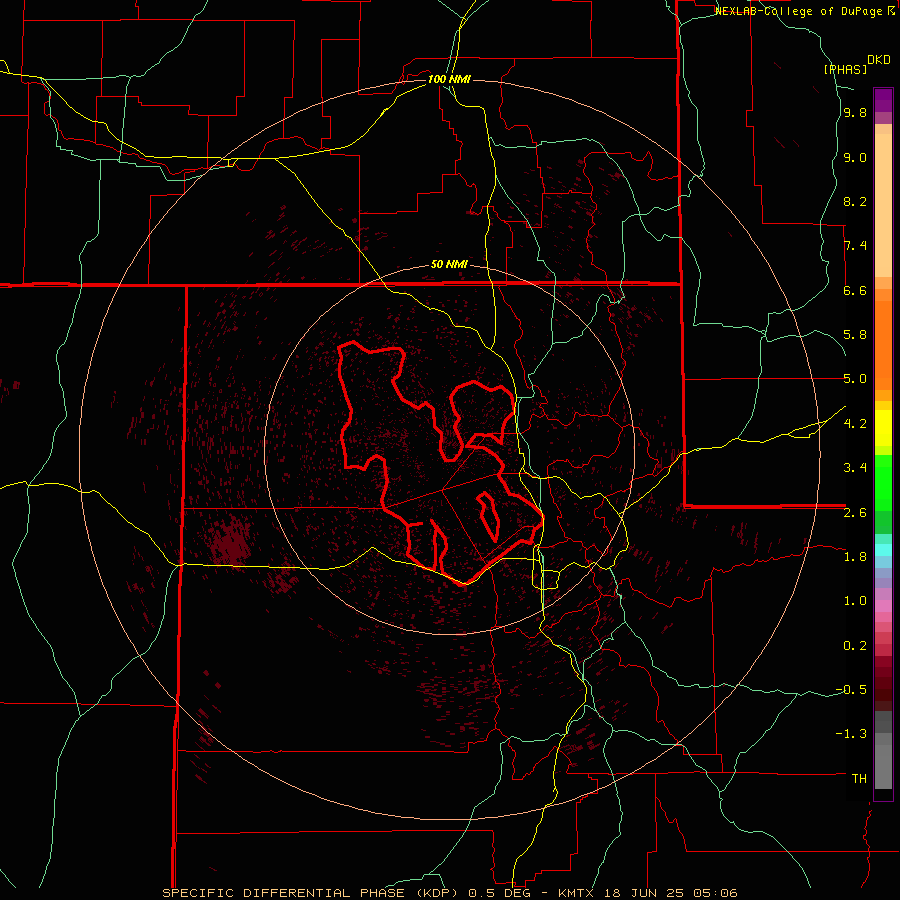Click the 5.8 legend value
Screen dimensions: 900x900
[x=855, y=335]
